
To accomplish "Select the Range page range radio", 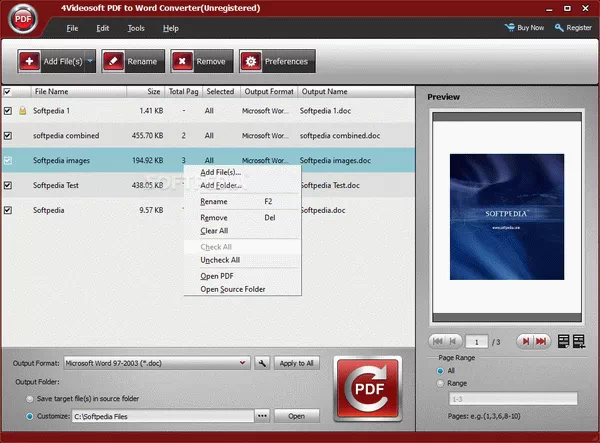I will point(440,383).
